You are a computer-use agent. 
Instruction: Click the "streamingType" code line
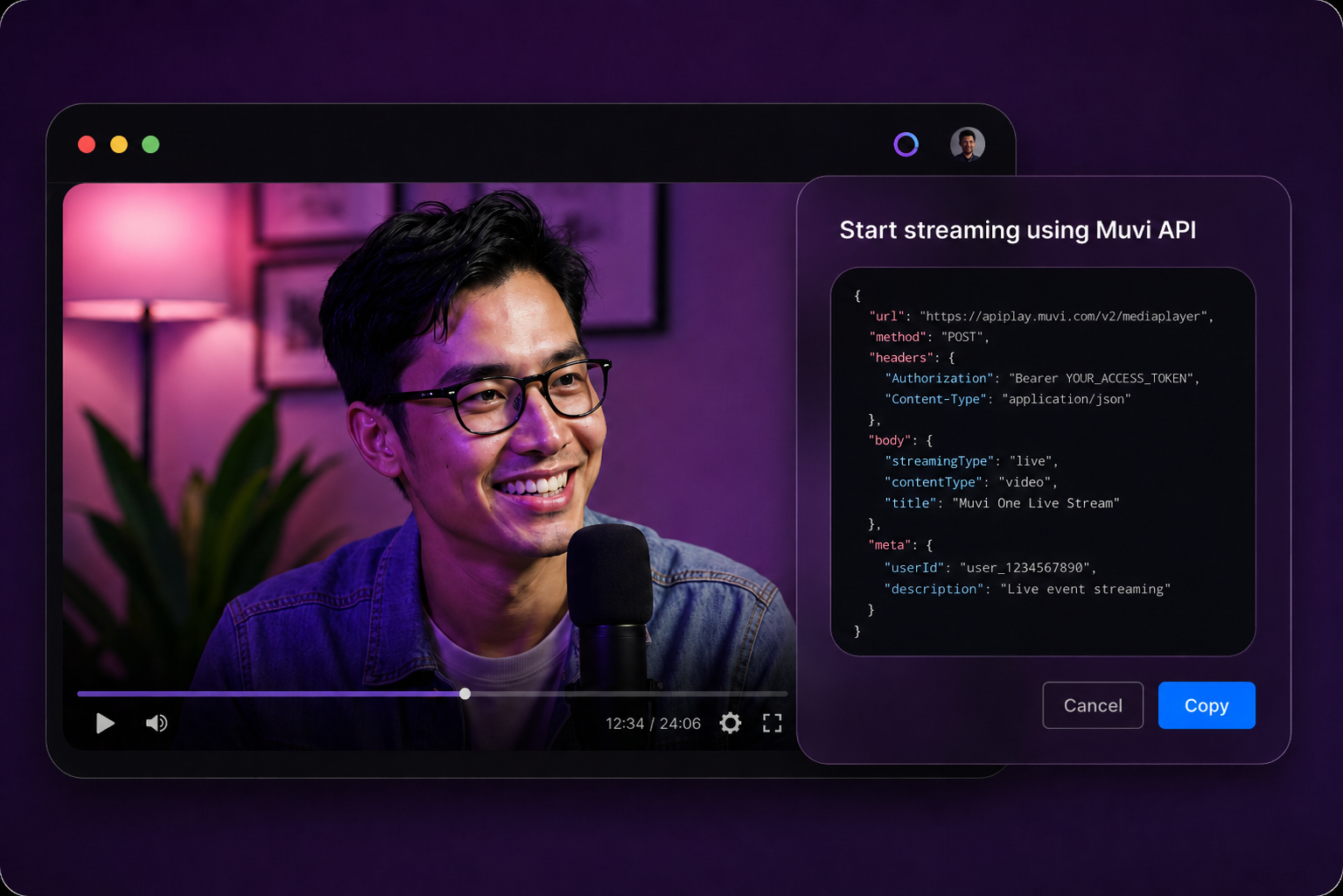point(971,461)
